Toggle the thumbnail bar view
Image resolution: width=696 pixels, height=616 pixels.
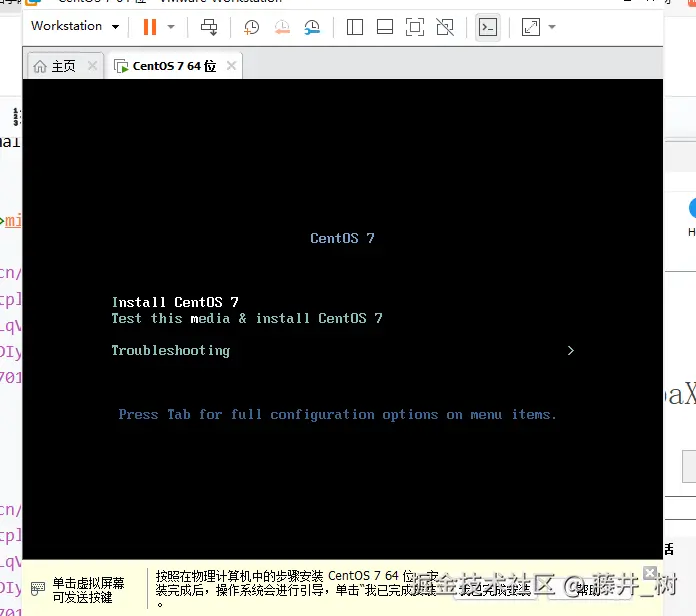(x=385, y=27)
